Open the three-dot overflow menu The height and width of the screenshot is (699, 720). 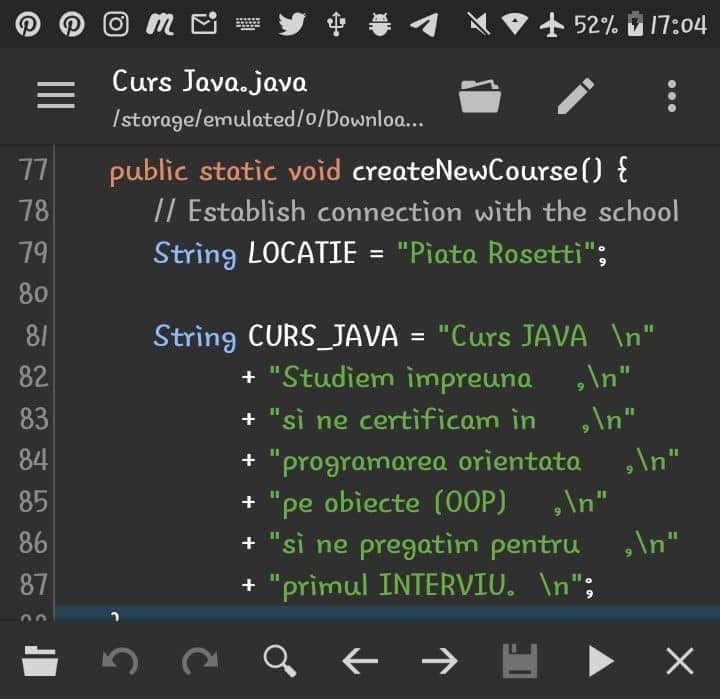[x=671, y=96]
